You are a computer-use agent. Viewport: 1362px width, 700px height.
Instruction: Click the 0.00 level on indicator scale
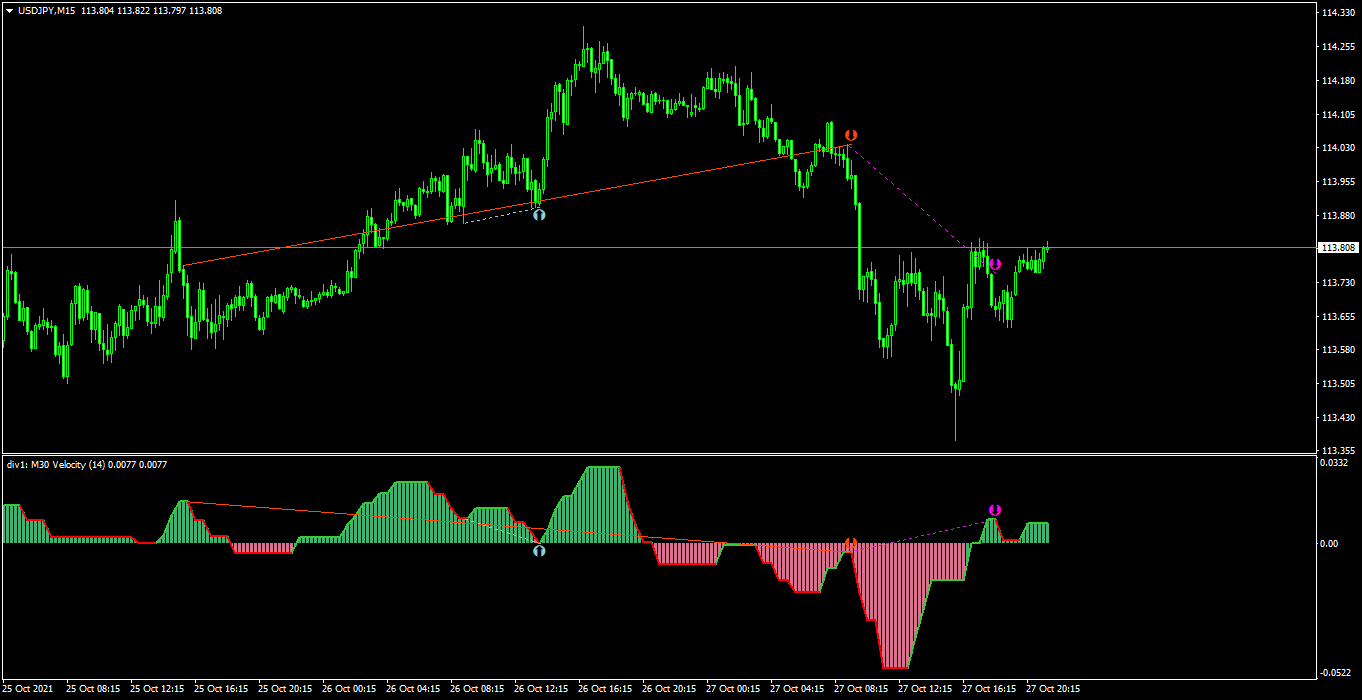(1330, 543)
